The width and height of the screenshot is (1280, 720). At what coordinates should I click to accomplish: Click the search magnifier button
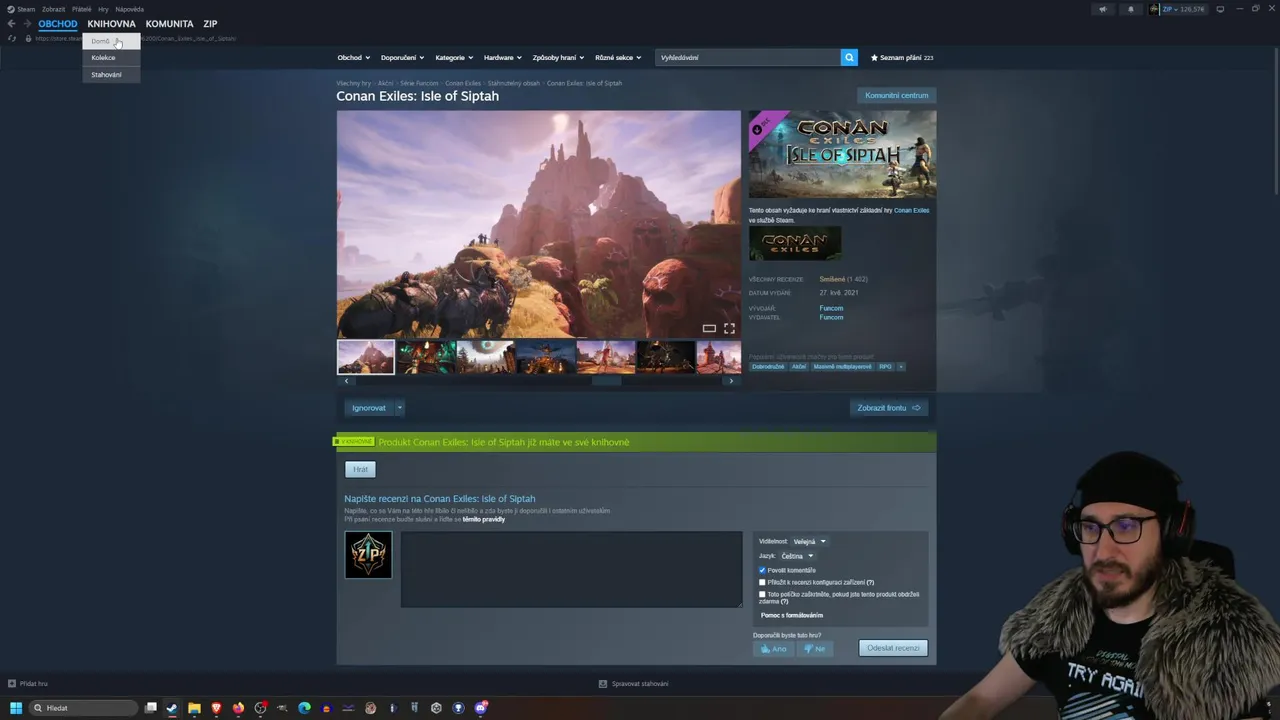(849, 58)
